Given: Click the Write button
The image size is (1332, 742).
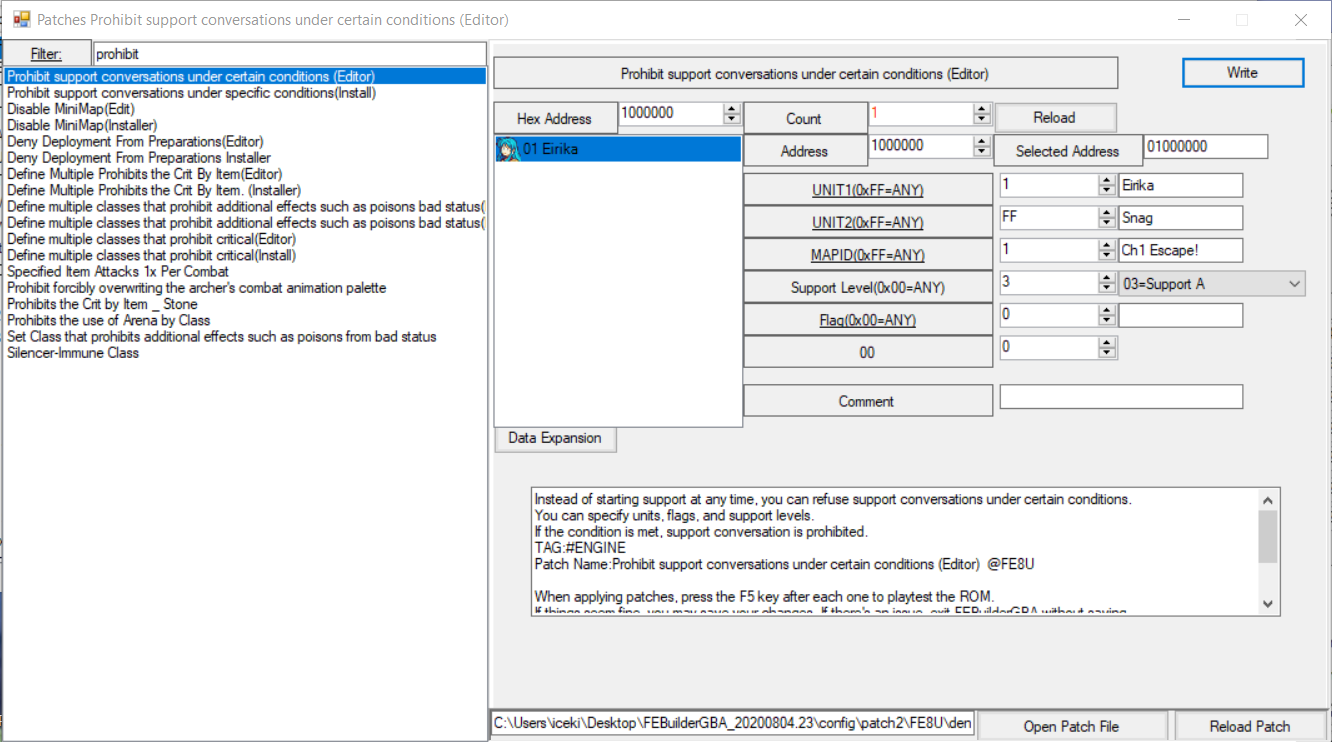Looking at the screenshot, I should click(1242, 72).
